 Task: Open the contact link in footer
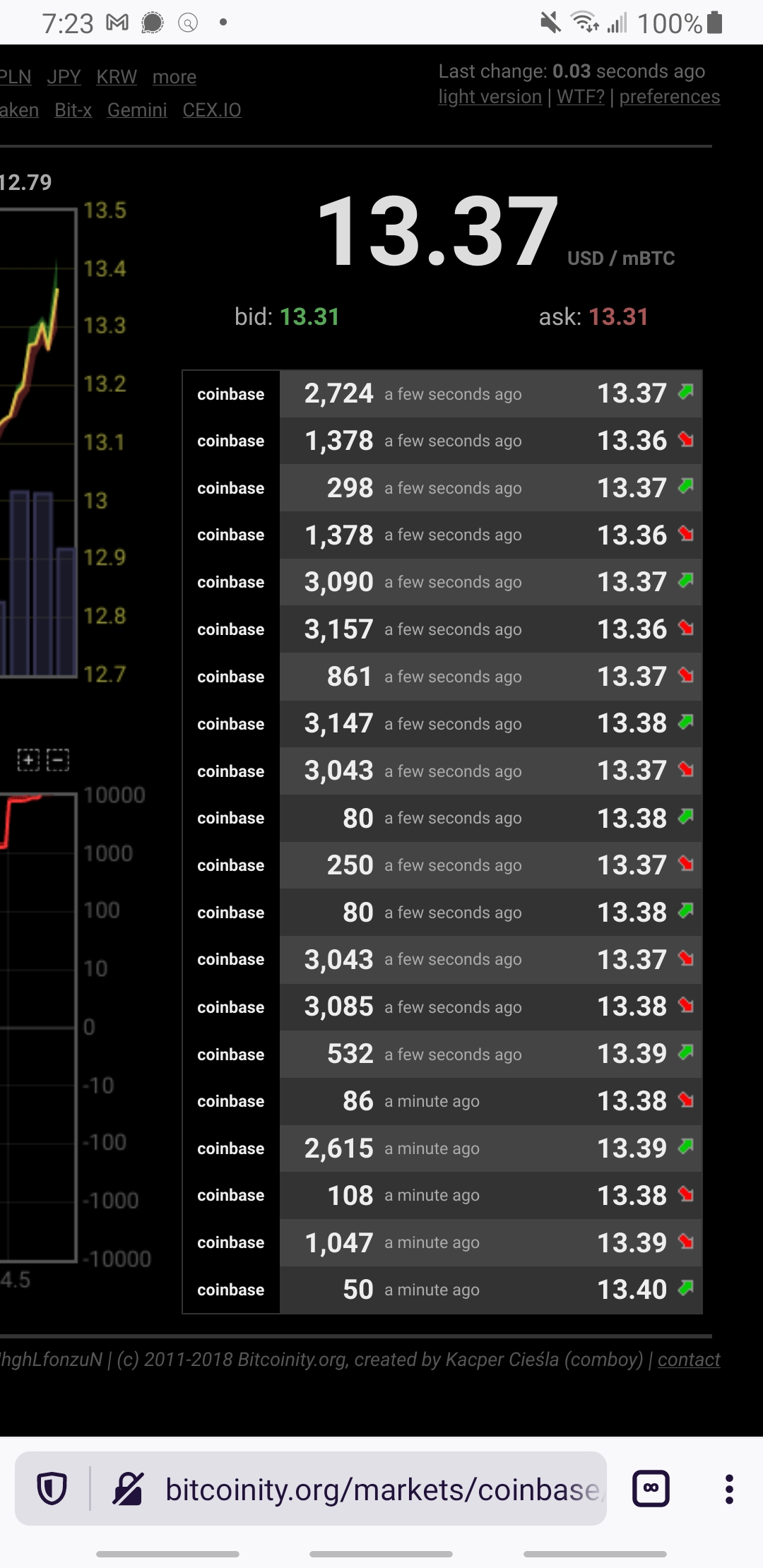[x=689, y=1360]
